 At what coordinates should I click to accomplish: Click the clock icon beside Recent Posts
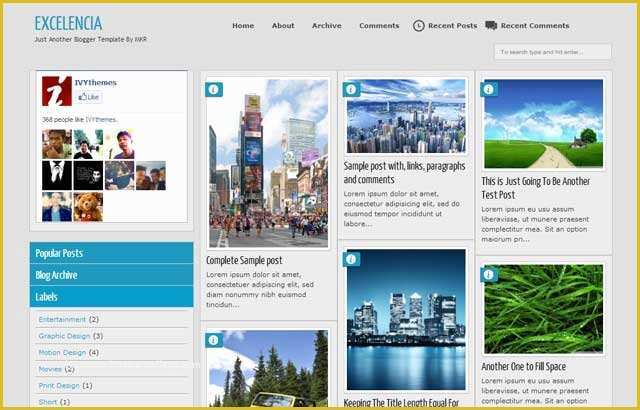(419, 26)
